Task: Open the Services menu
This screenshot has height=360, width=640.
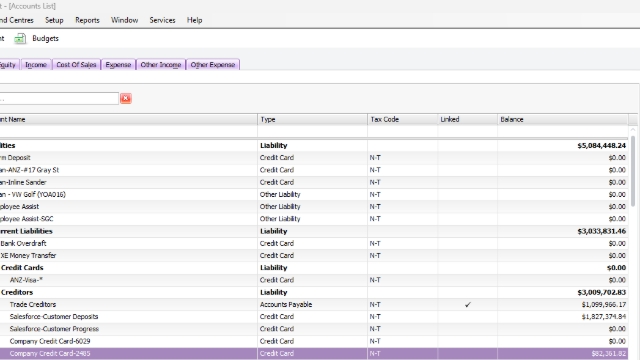Action: (162, 20)
